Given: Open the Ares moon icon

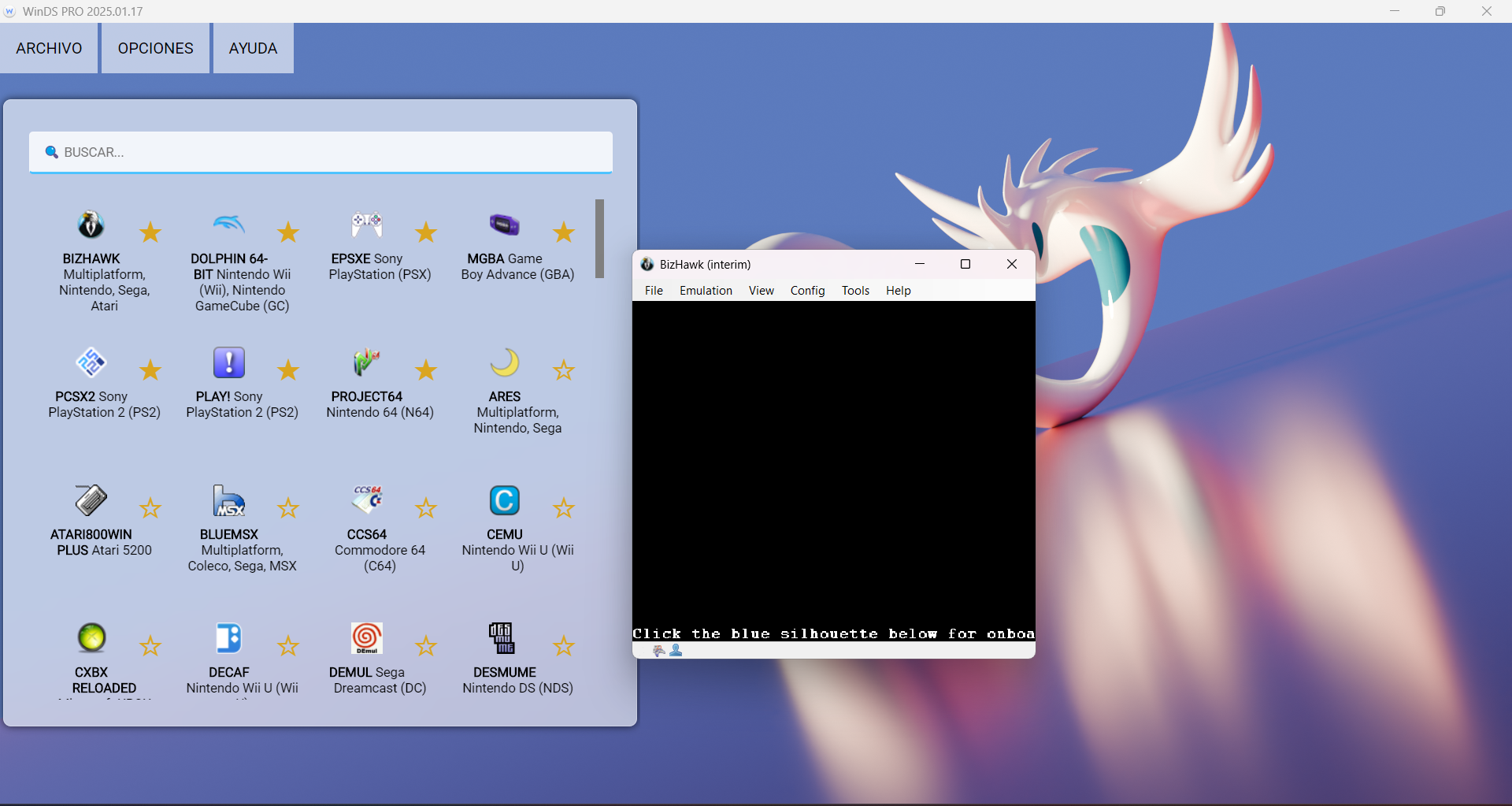Looking at the screenshot, I should [x=505, y=363].
